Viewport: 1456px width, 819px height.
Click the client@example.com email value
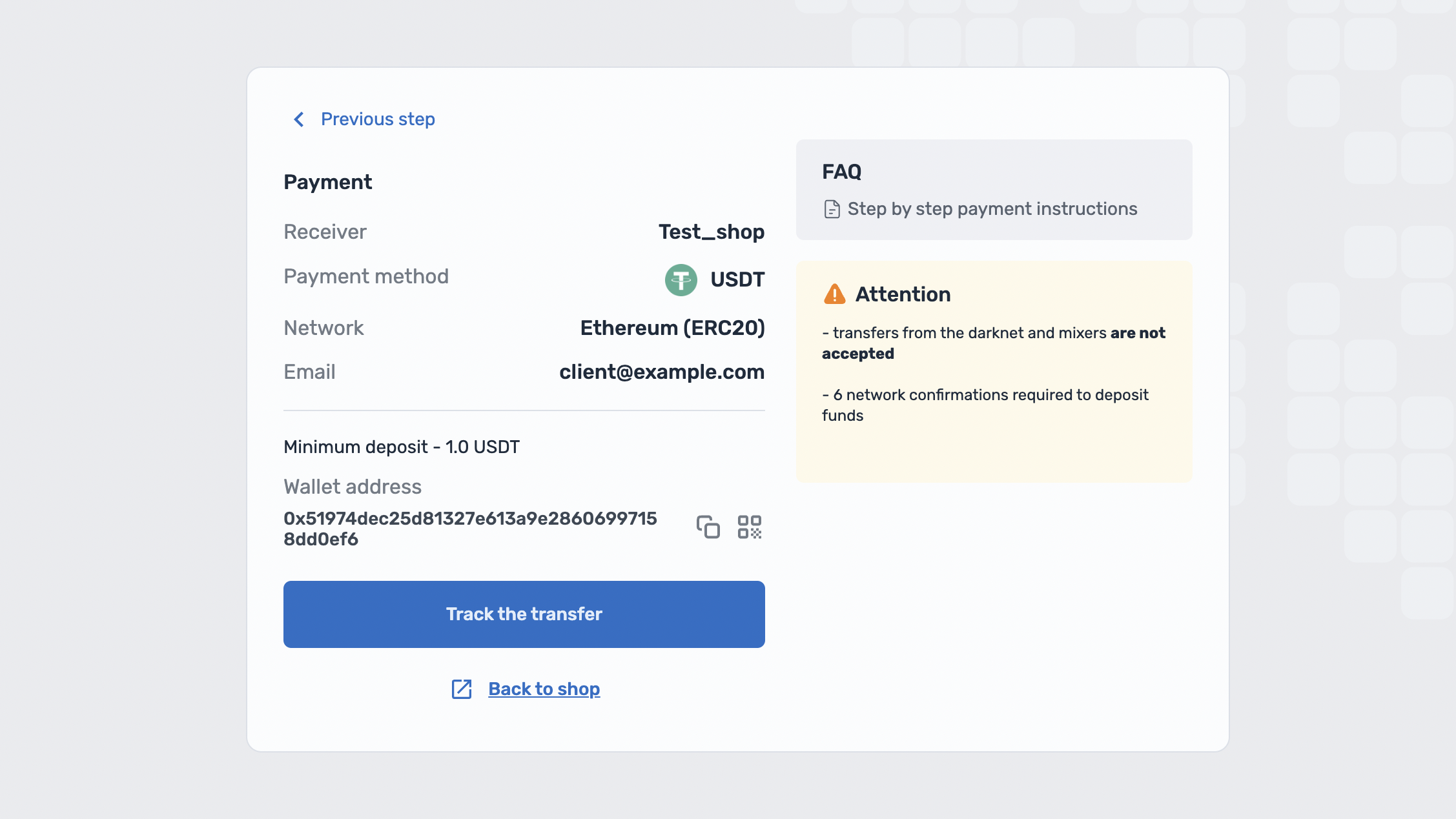[661, 372]
